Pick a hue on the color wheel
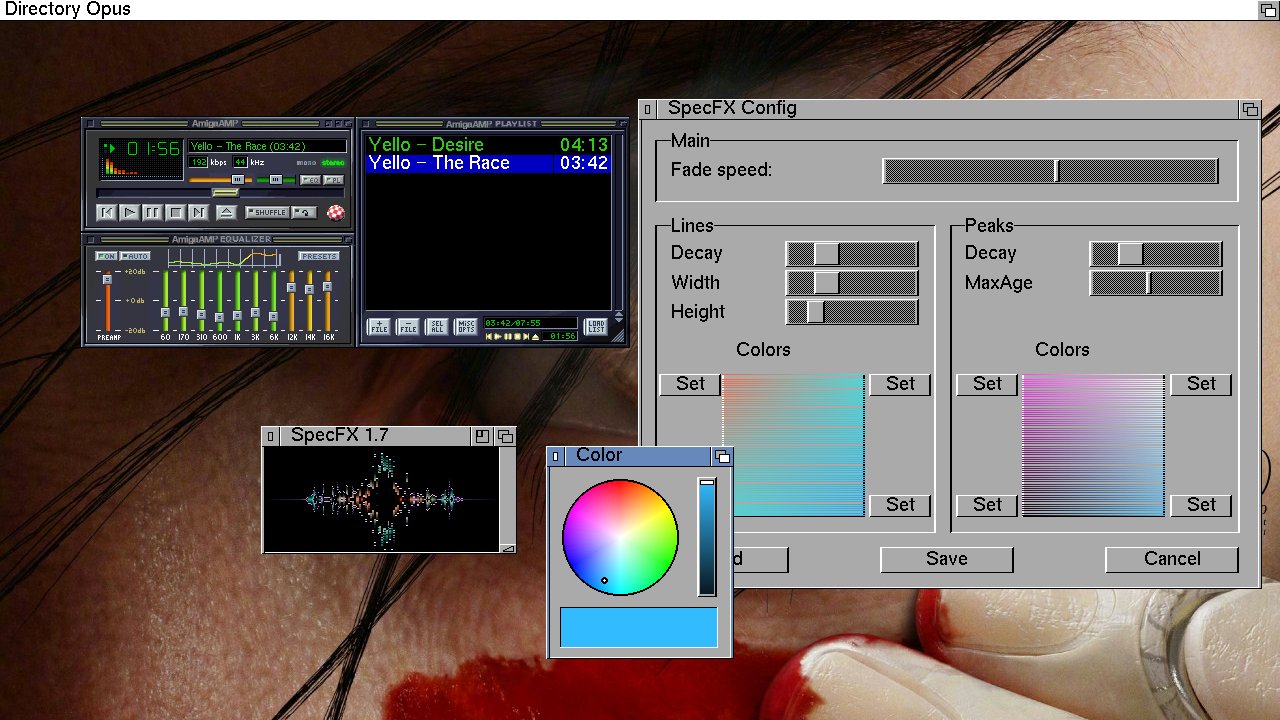The height and width of the screenshot is (720, 1280). (x=620, y=537)
